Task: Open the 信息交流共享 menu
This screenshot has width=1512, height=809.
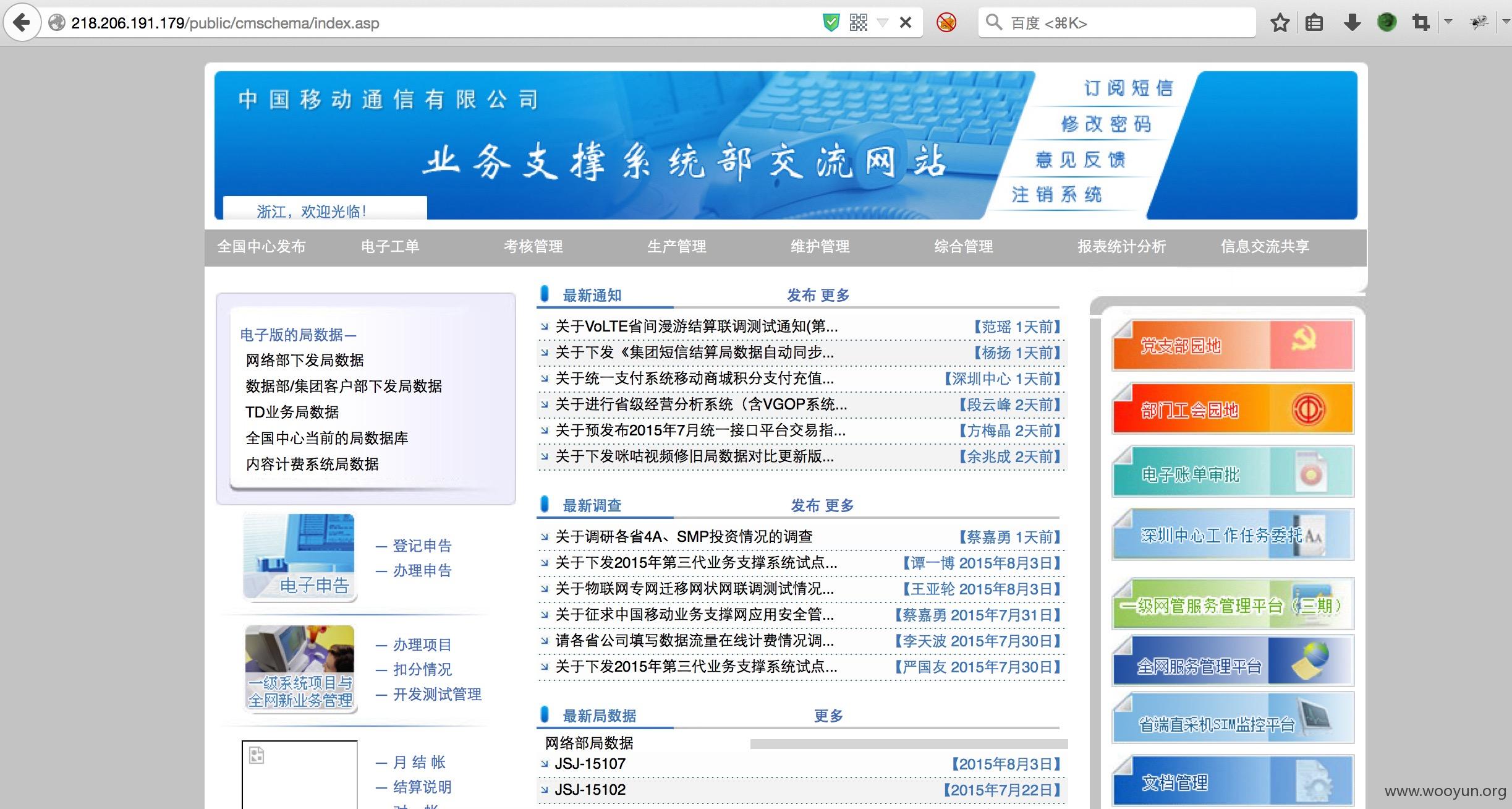Action: [x=1265, y=247]
